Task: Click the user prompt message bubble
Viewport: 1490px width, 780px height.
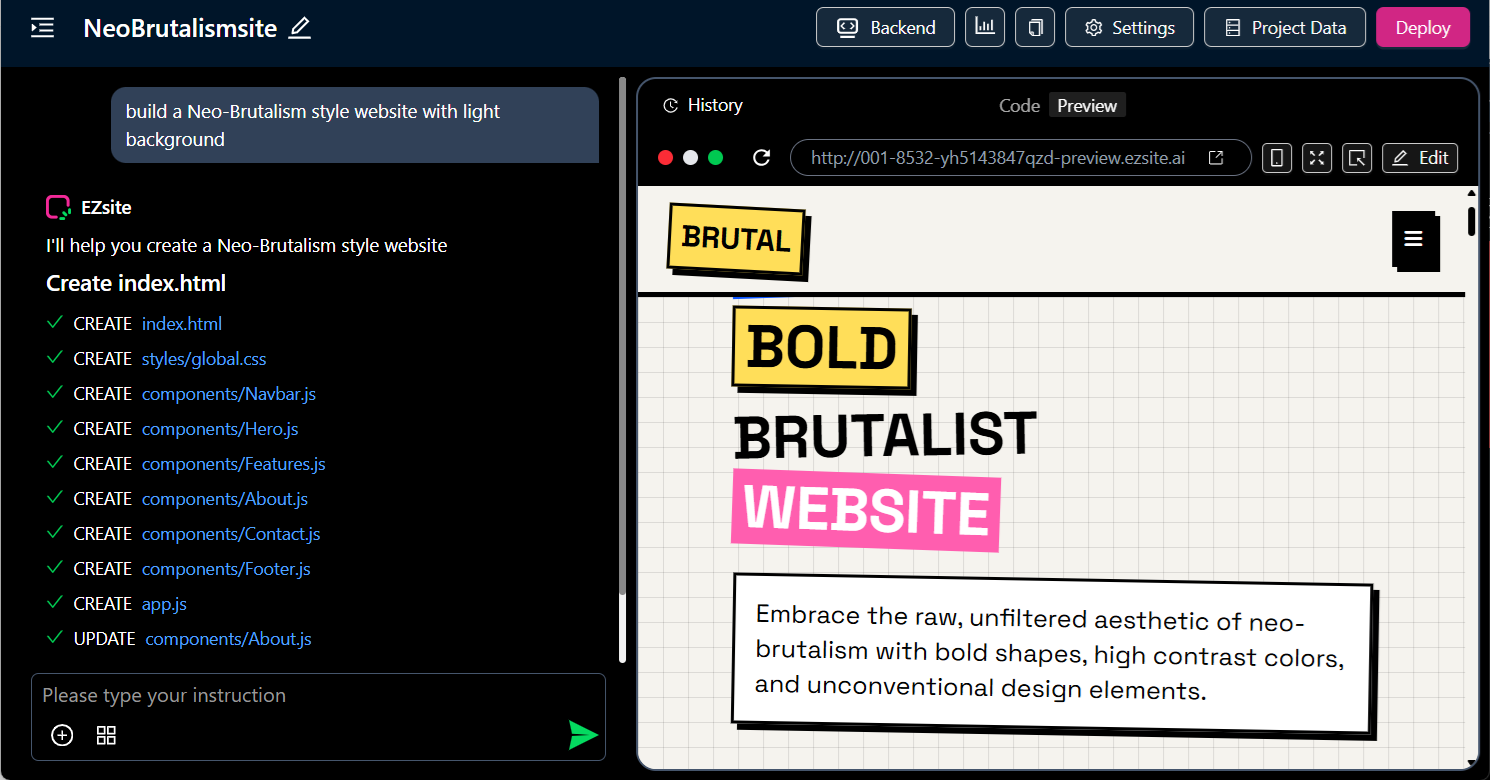Action: (355, 125)
